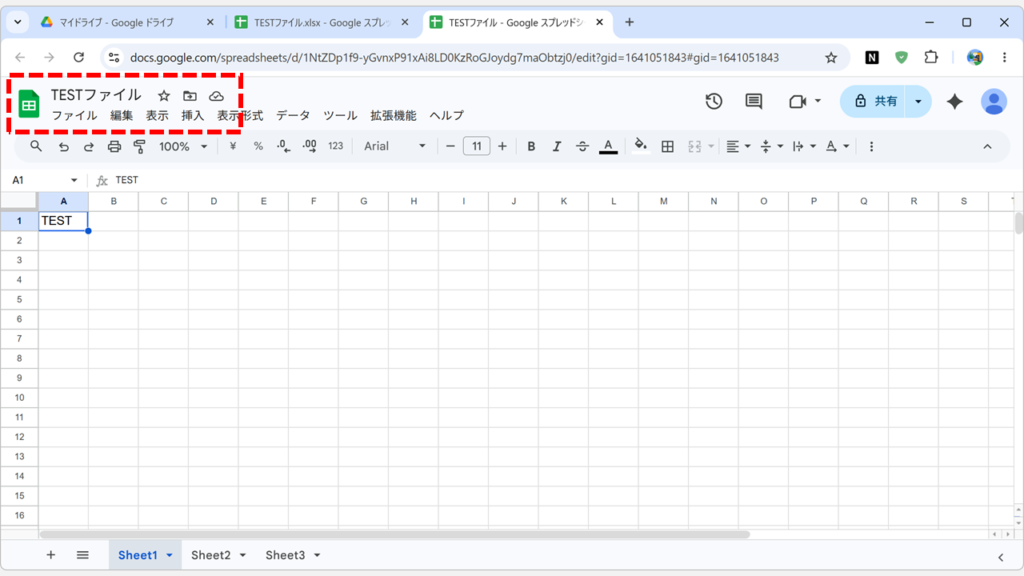Open the all sheets list button
The width and height of the screenshot is (1024, 576).
coord(82,555)
